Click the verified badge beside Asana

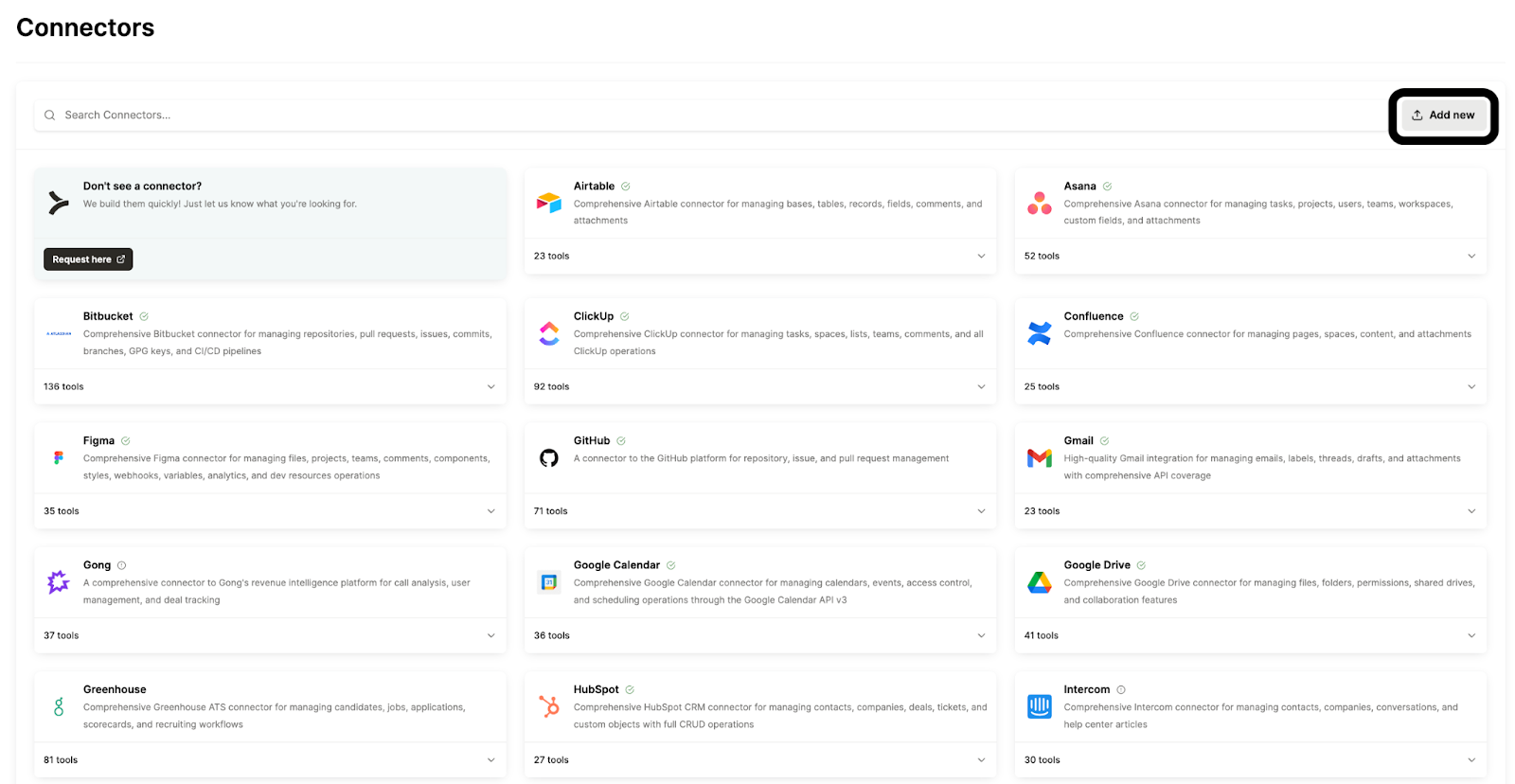[x=1108, y=187]
